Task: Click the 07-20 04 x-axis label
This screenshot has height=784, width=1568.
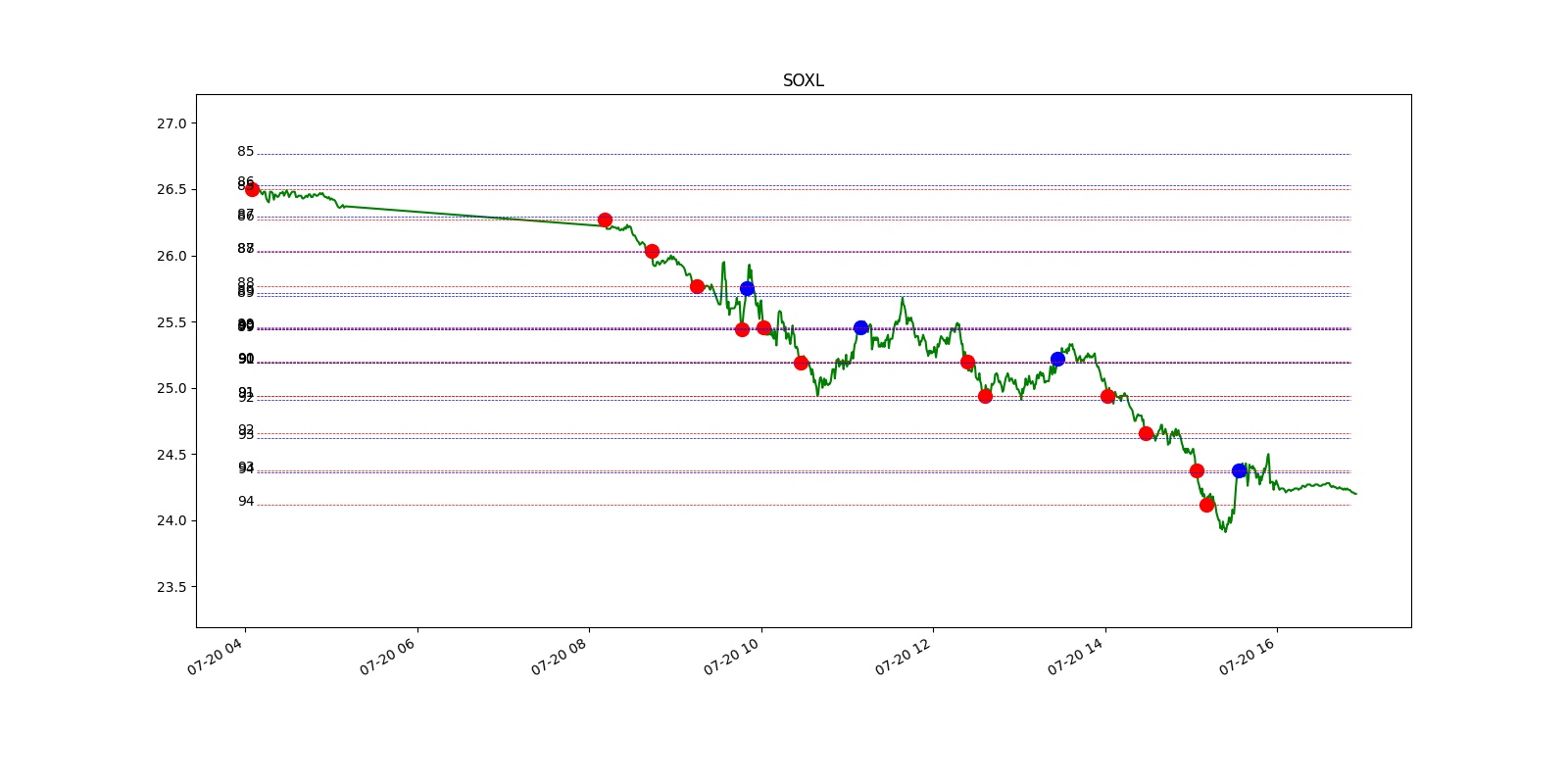Action: (x=216, y=657)
